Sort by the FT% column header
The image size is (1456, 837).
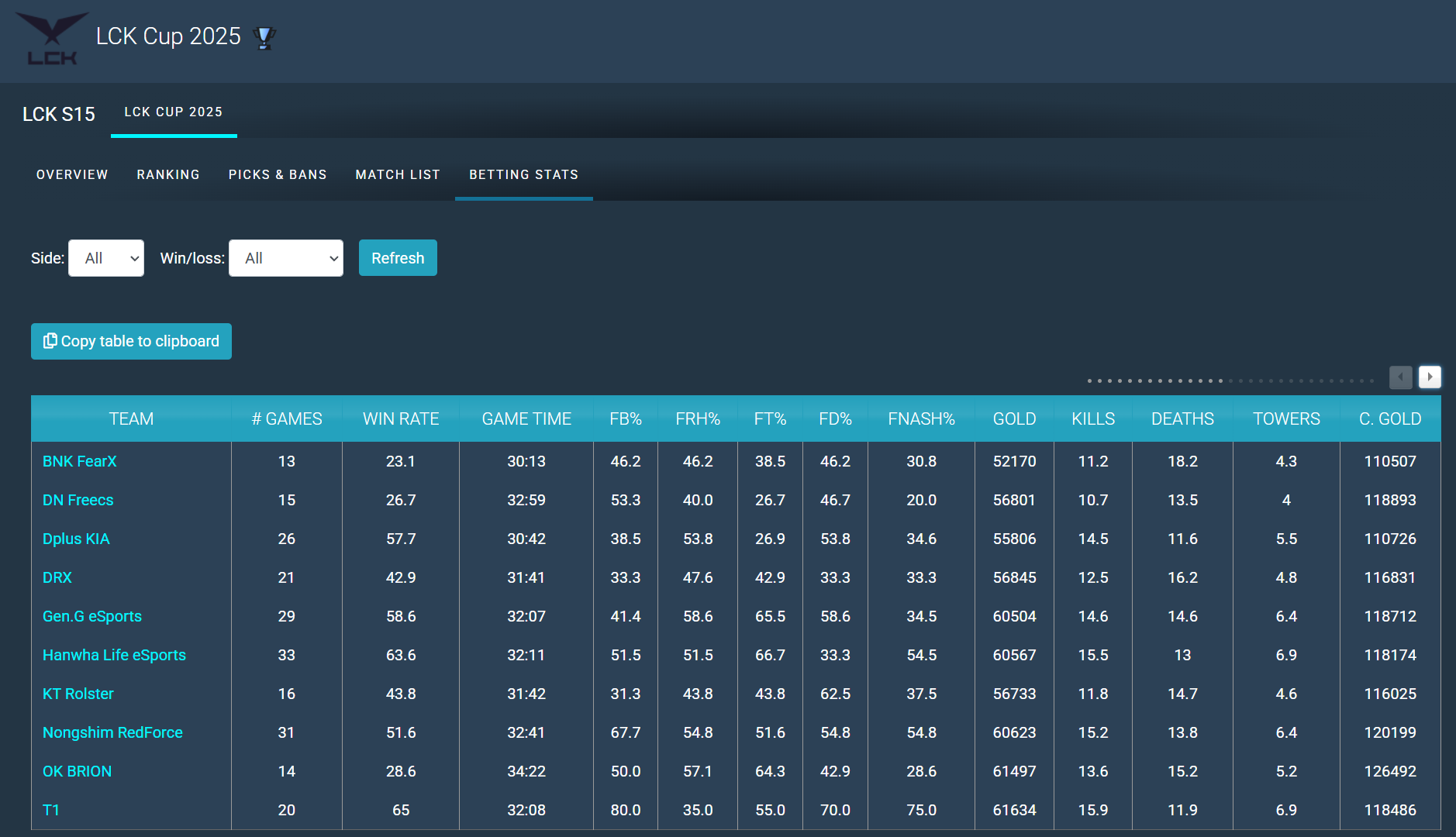[x=771, y=418]
